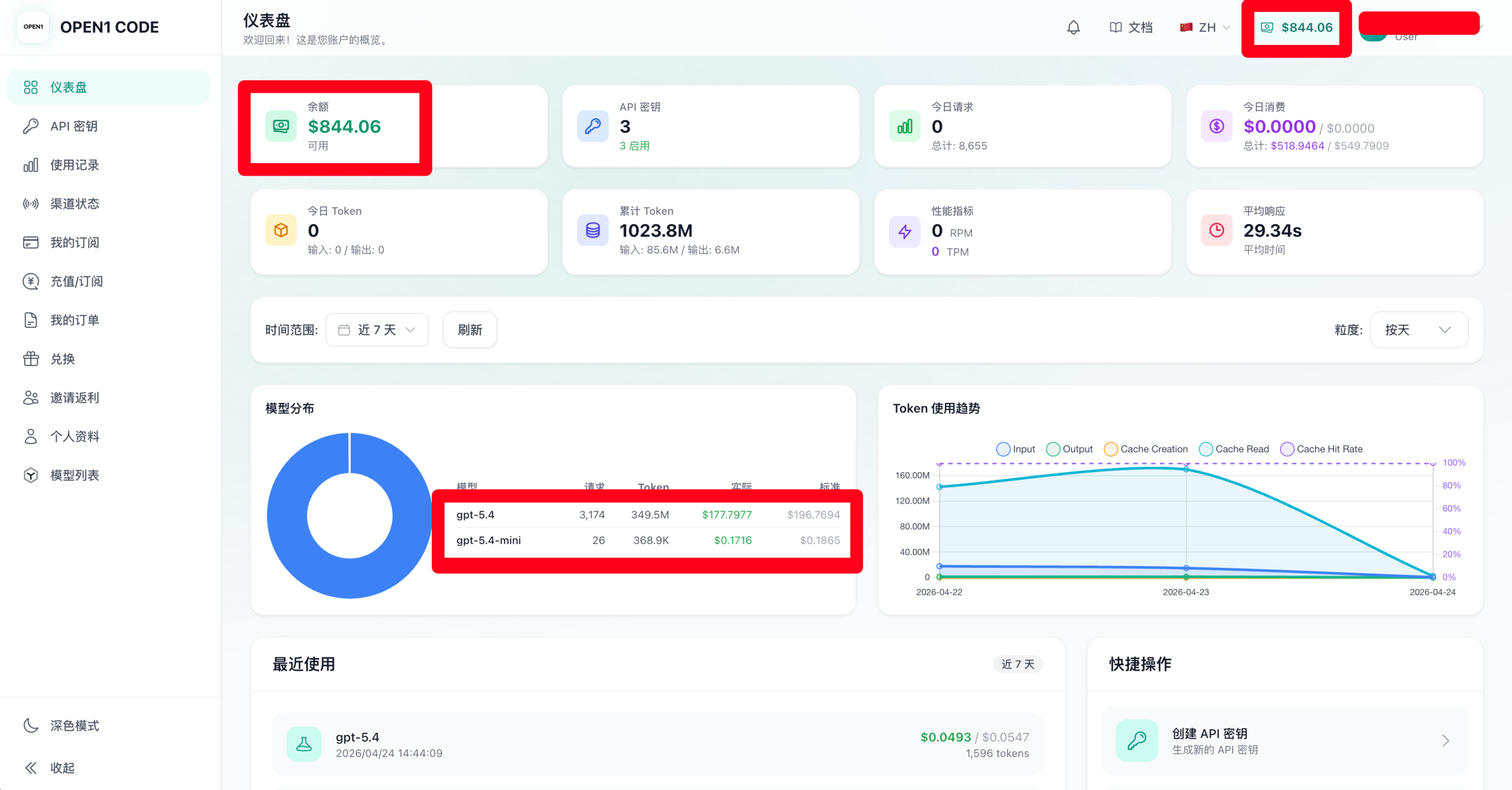Click the bar chart icon in 今日请求 card
This screenshot has width=1512, height=790.
click(904, 126)
